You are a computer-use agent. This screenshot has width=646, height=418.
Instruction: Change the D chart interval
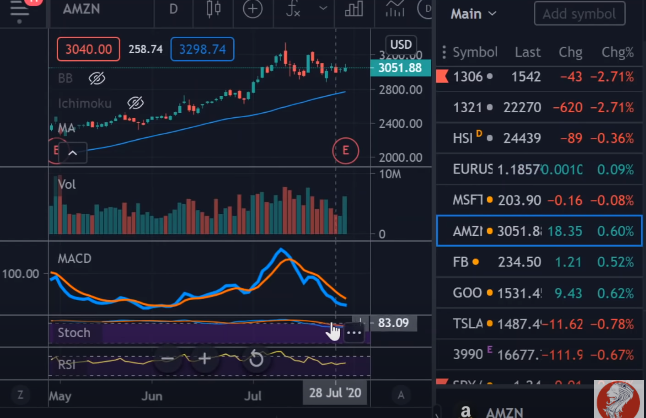173,9
